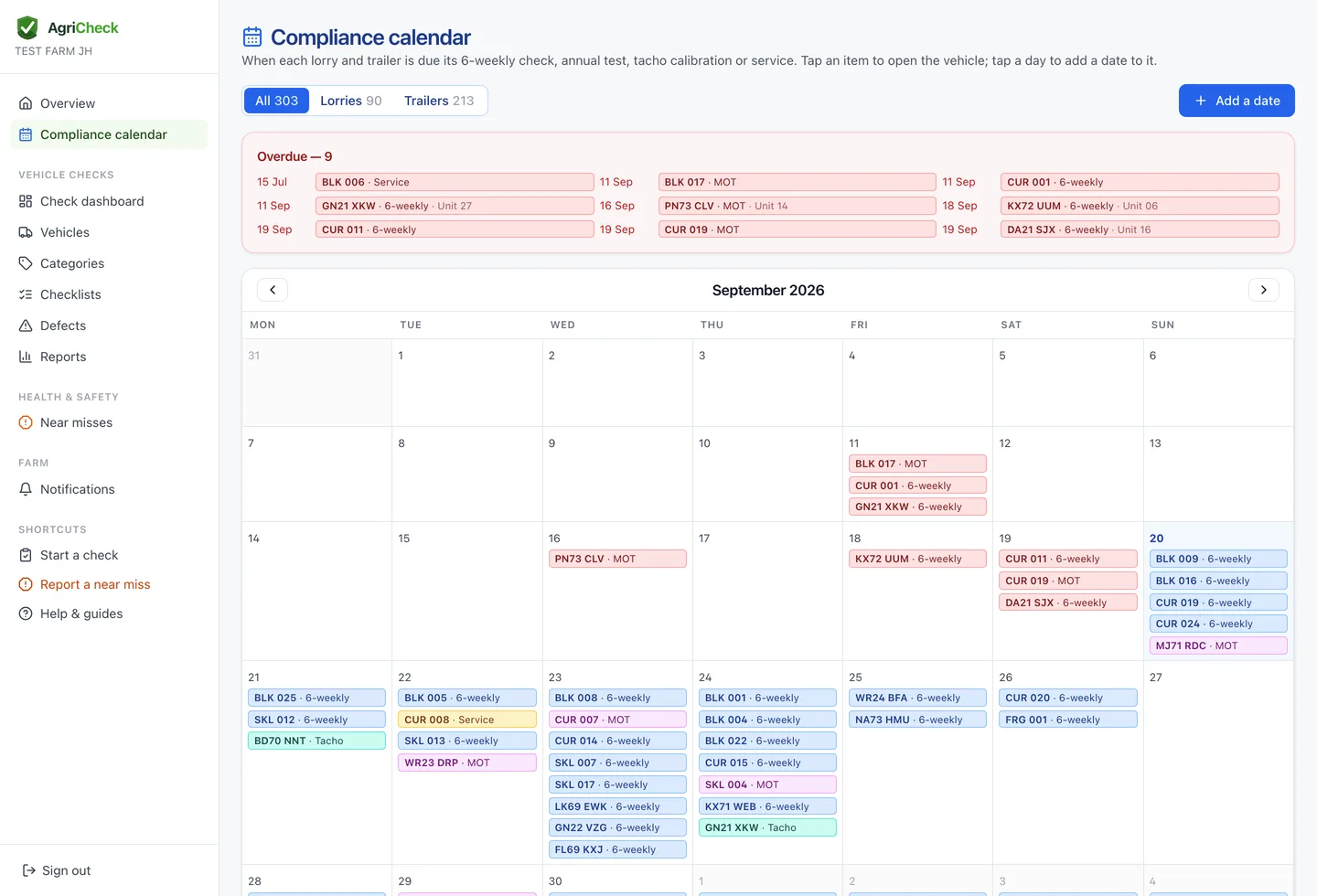Switch to the Trailers 213 tab
Image resolution: width=1317 pixels, height=896 pixels.
click(x=439, y=101)
